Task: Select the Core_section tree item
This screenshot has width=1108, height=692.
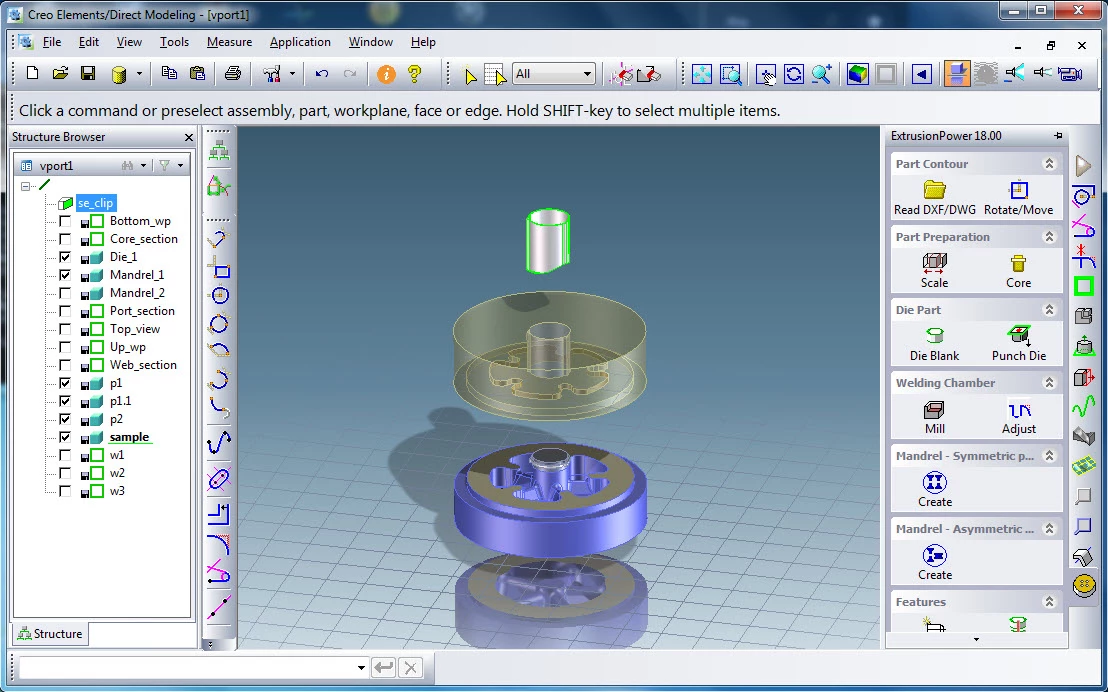Action: 143,239
